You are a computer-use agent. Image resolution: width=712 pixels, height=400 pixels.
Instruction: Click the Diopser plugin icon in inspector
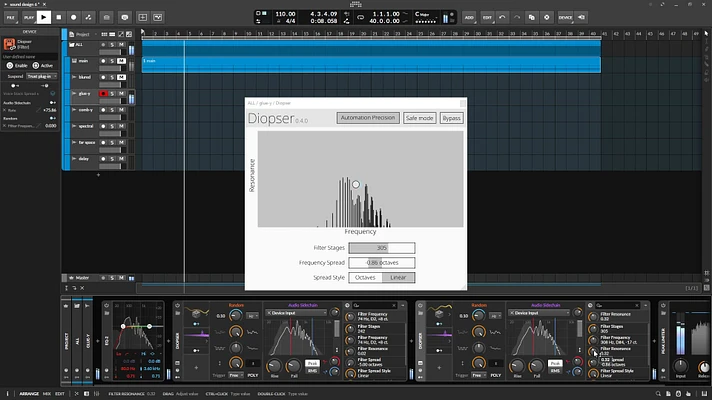[x=9, y=44]
